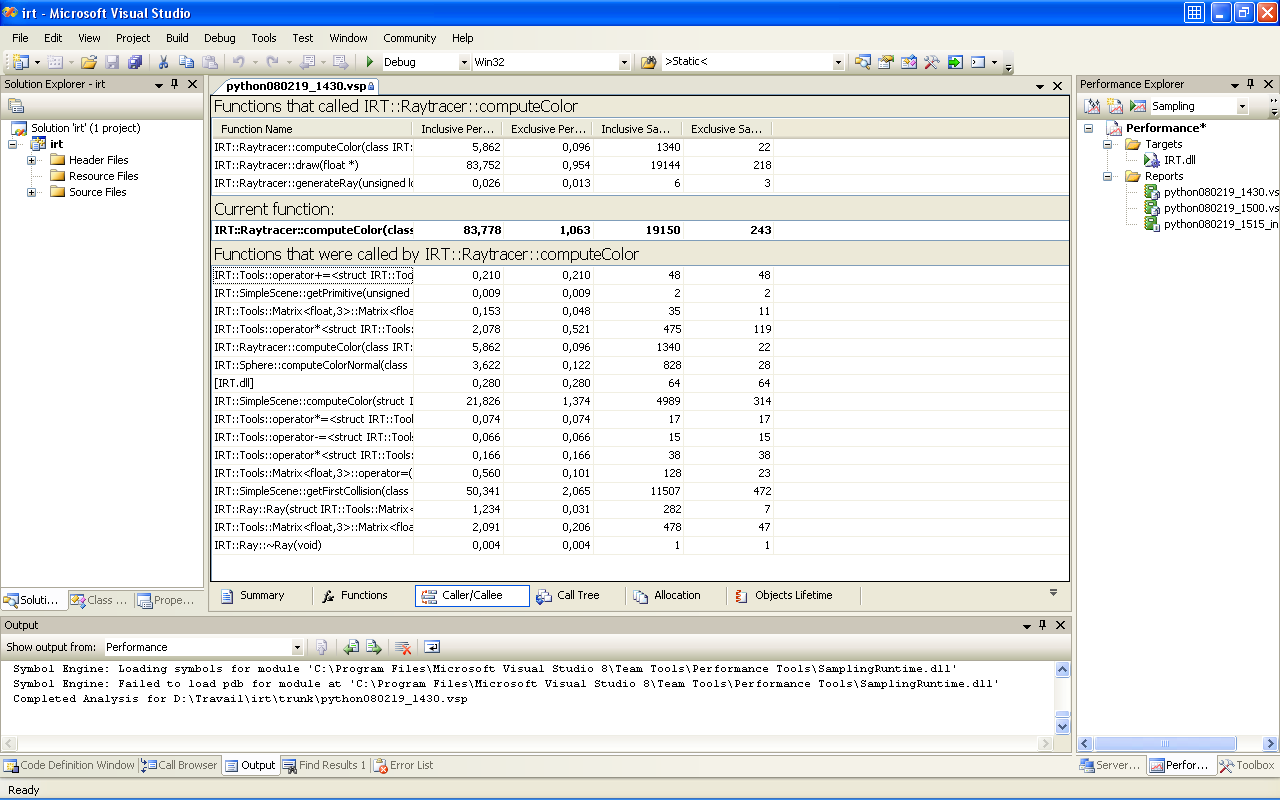Screen dimensions: 1280x800
Task: Click the New Performance Session icon
Action: 1115,106
